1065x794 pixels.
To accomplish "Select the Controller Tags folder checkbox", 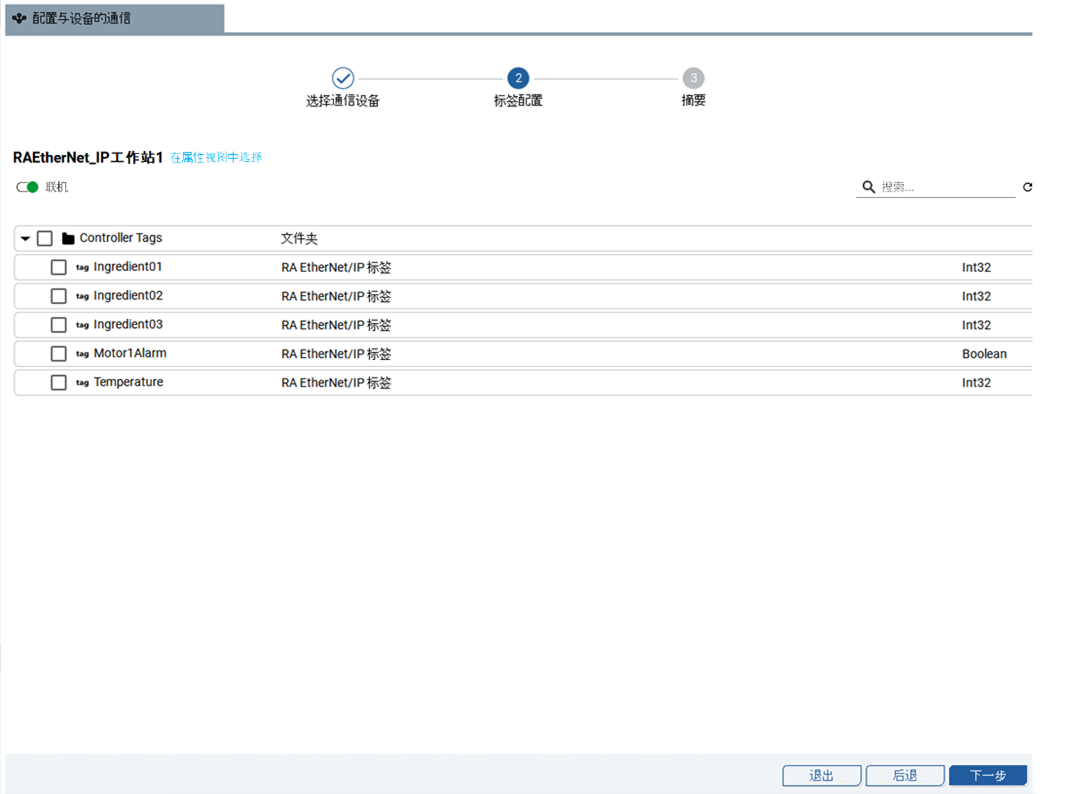I will click(45, 239).
